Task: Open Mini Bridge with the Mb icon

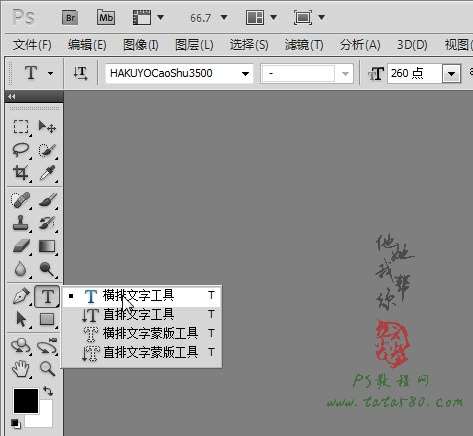Action: pyautogui.click(x=106, y=17)
